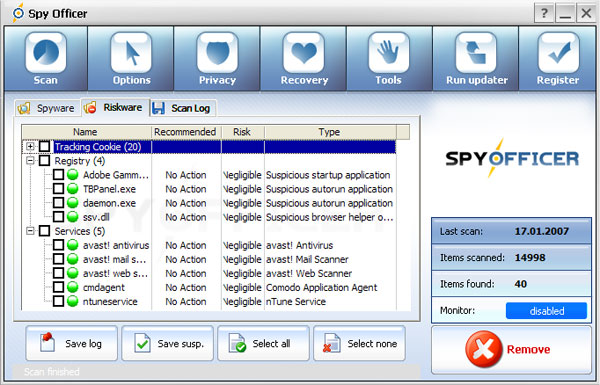Click green status dot for avast! antivirus
Screen dimensions: 600x385
[x=72, y=245]
